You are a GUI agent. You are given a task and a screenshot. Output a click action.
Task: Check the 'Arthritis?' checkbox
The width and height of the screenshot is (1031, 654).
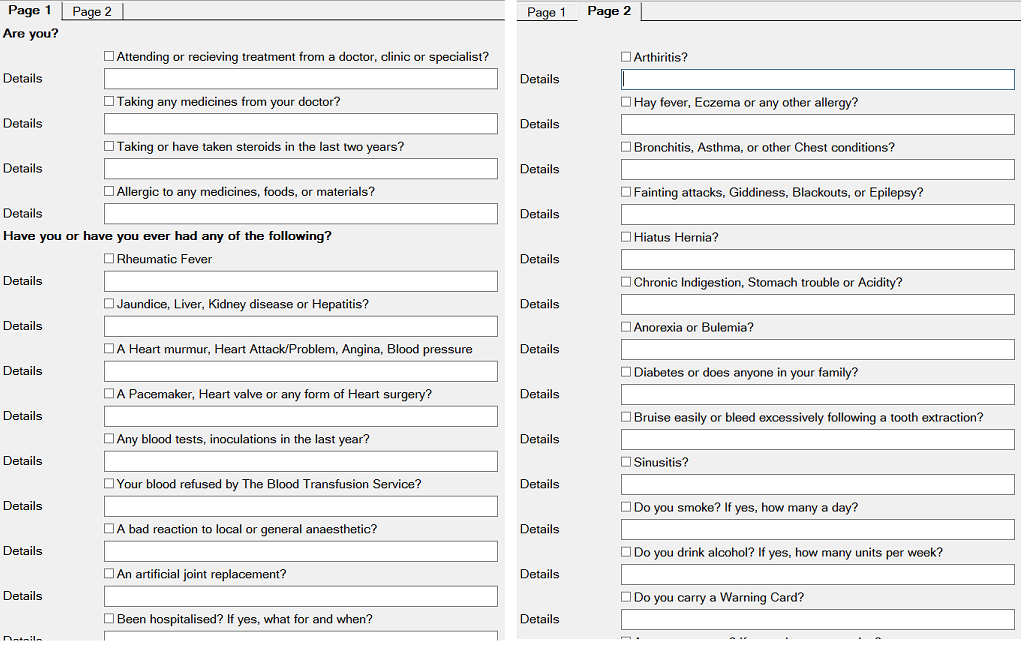tap(626, 56)
